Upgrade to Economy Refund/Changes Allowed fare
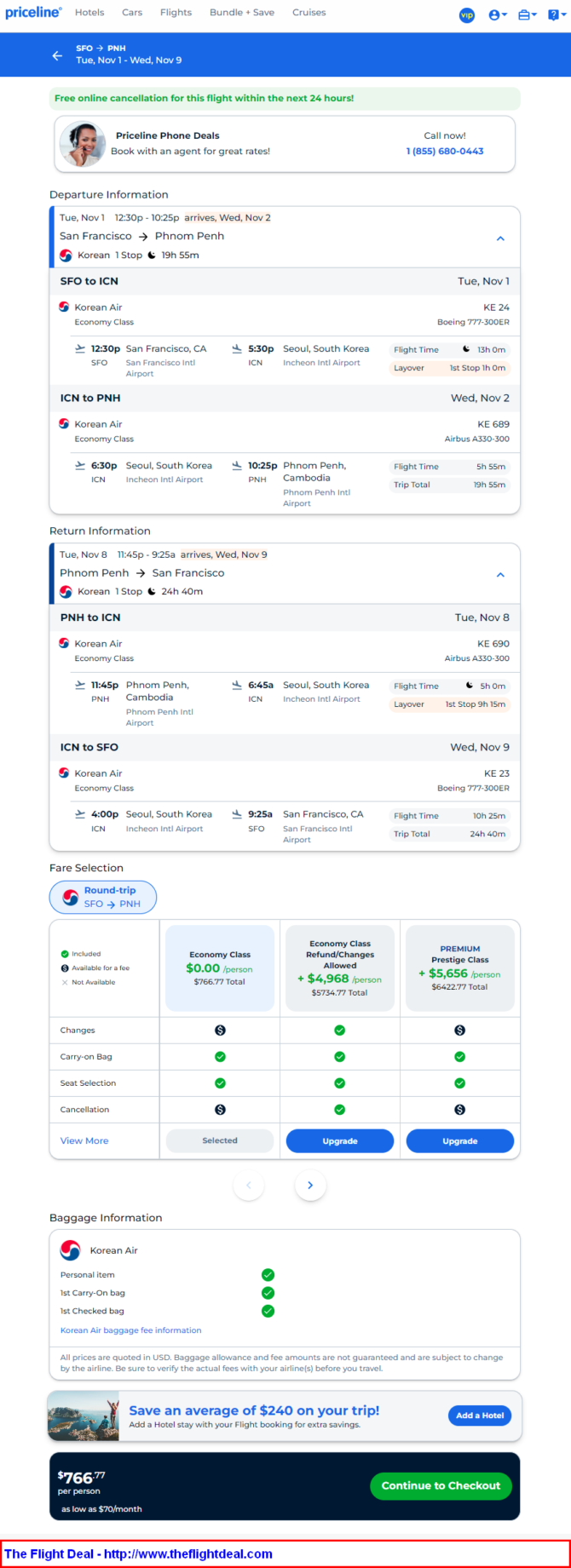 (340, 1140)
